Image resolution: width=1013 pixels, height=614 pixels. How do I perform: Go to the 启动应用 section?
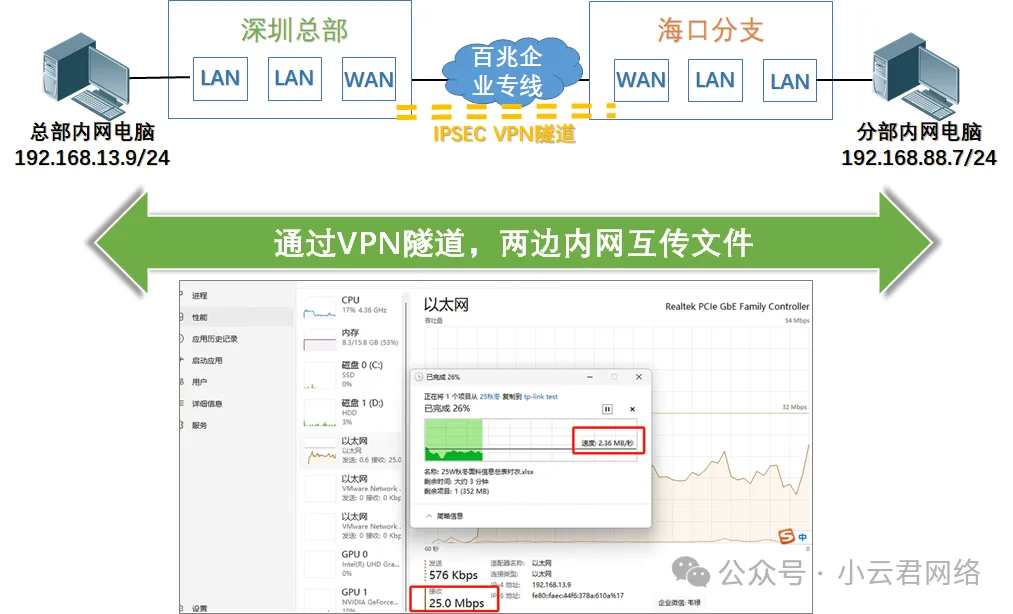[207, 361]
